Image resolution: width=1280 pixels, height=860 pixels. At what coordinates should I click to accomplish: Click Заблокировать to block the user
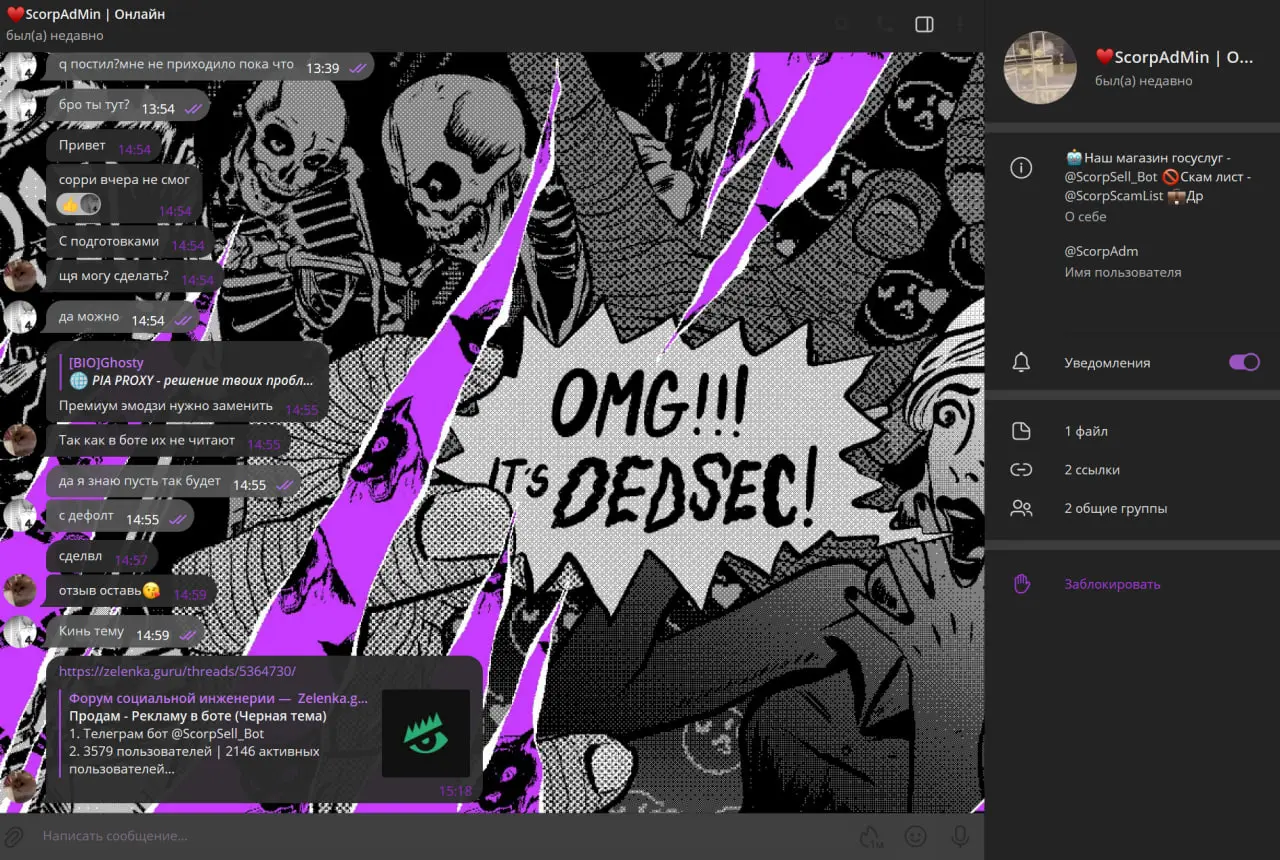pyautogui.click(x=1112, y=584)
